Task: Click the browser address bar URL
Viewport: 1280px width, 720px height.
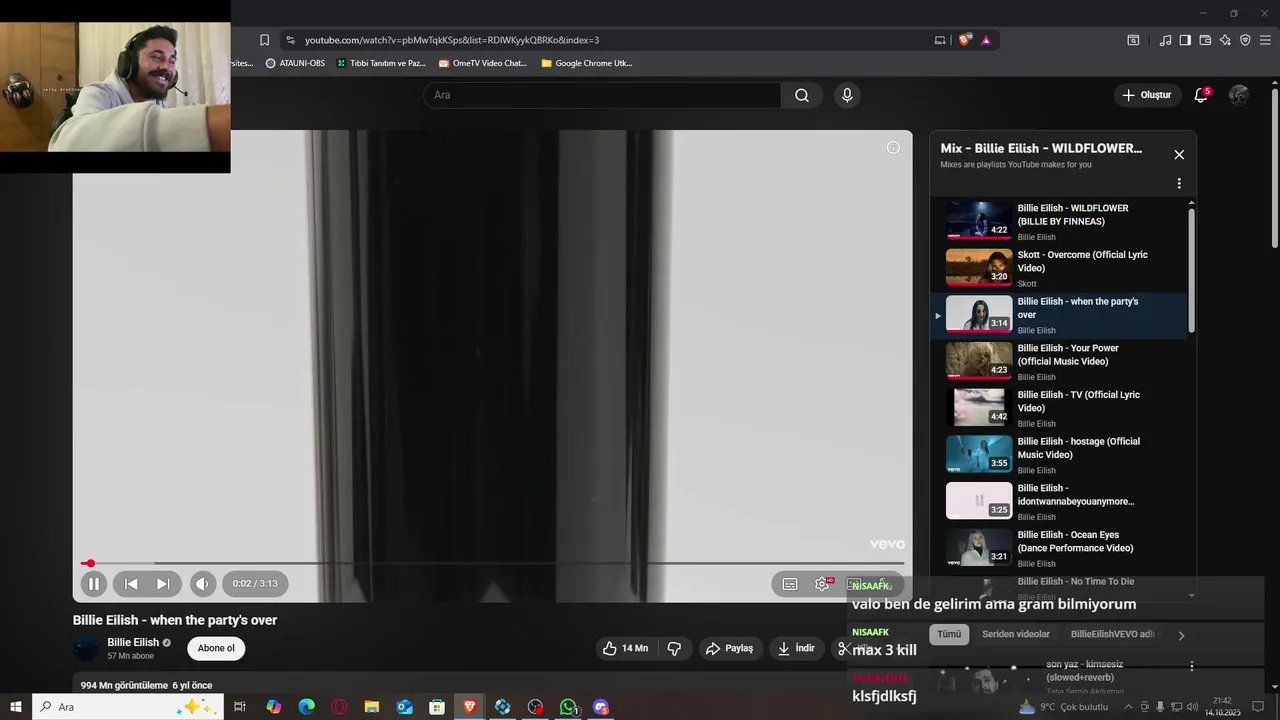Action: pos(452,40)
